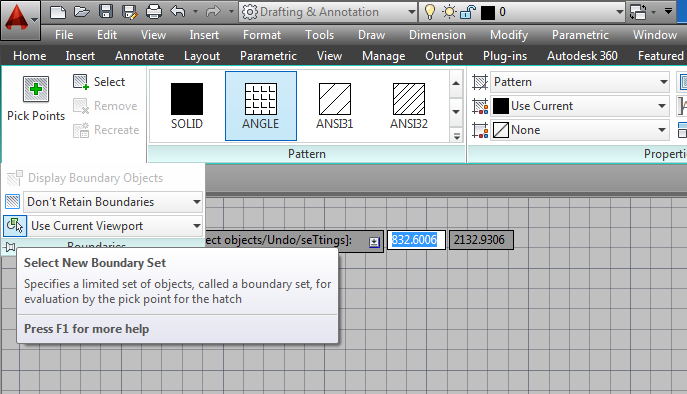Image resolution: width=687 pixels, height=394 pixels.
Task: Click the 2132.9306 coordinate input field
Action: point(481,240)
